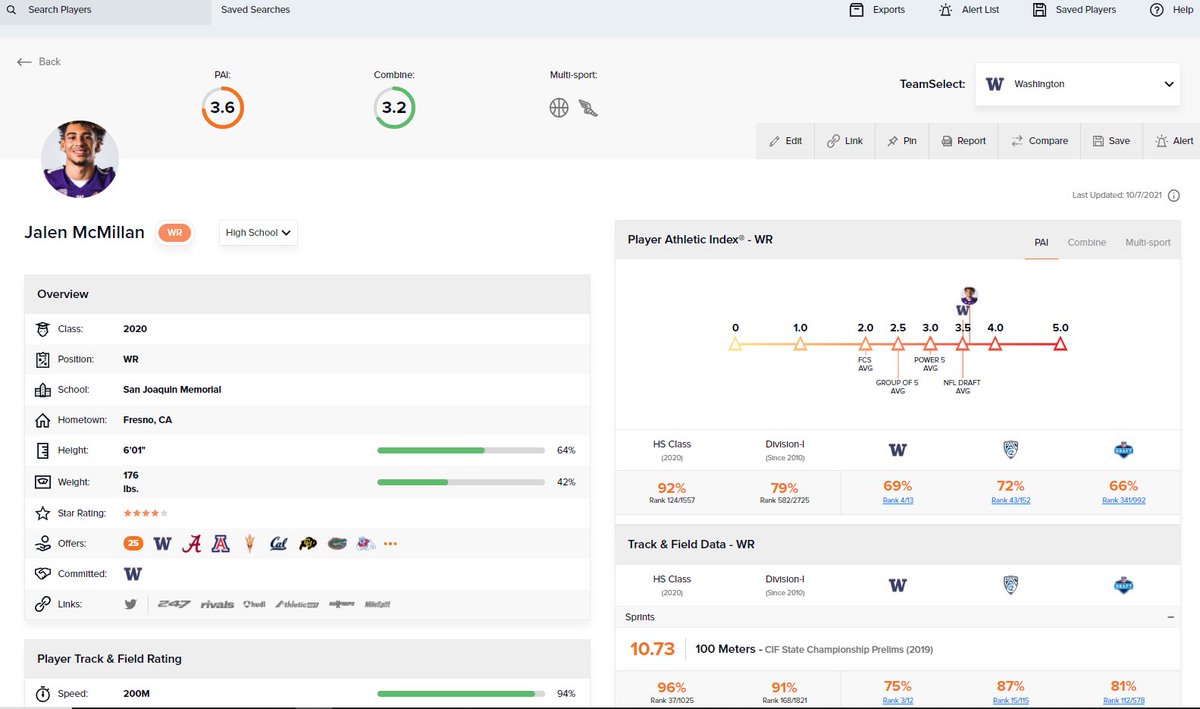Click the Combine 3.2 score ring
Screen dimensions: 1200x709
click(x=394, y=108)
